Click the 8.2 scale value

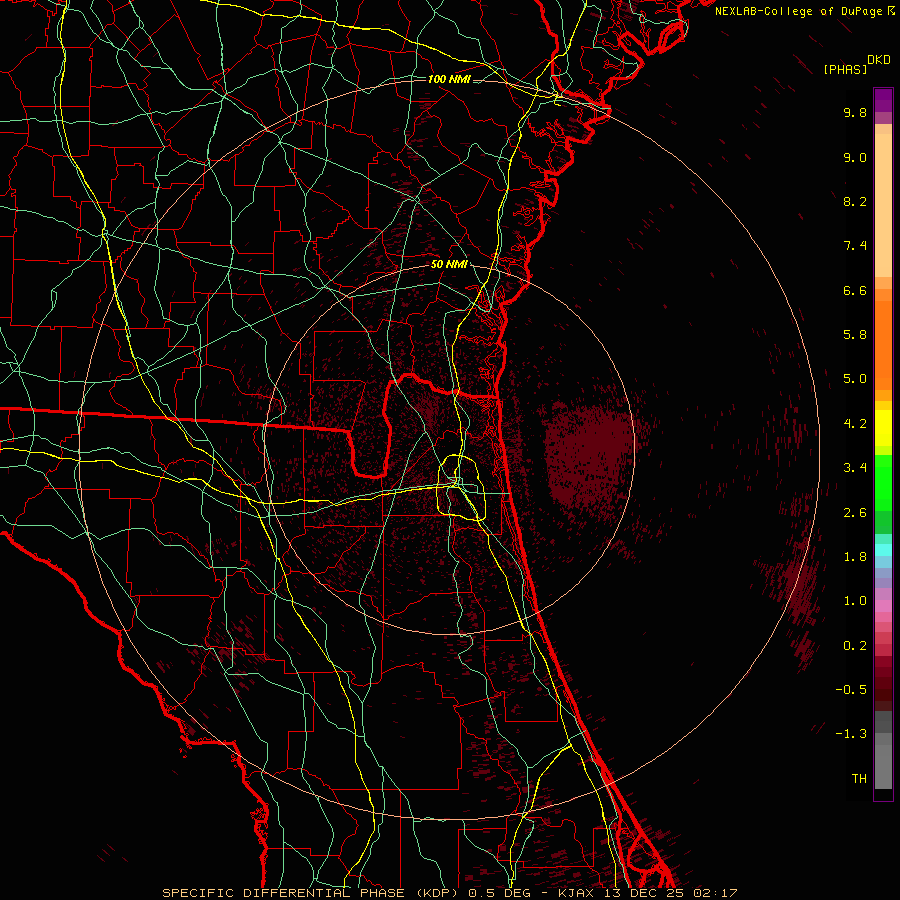pyautogui.click(x=855, y=201)
